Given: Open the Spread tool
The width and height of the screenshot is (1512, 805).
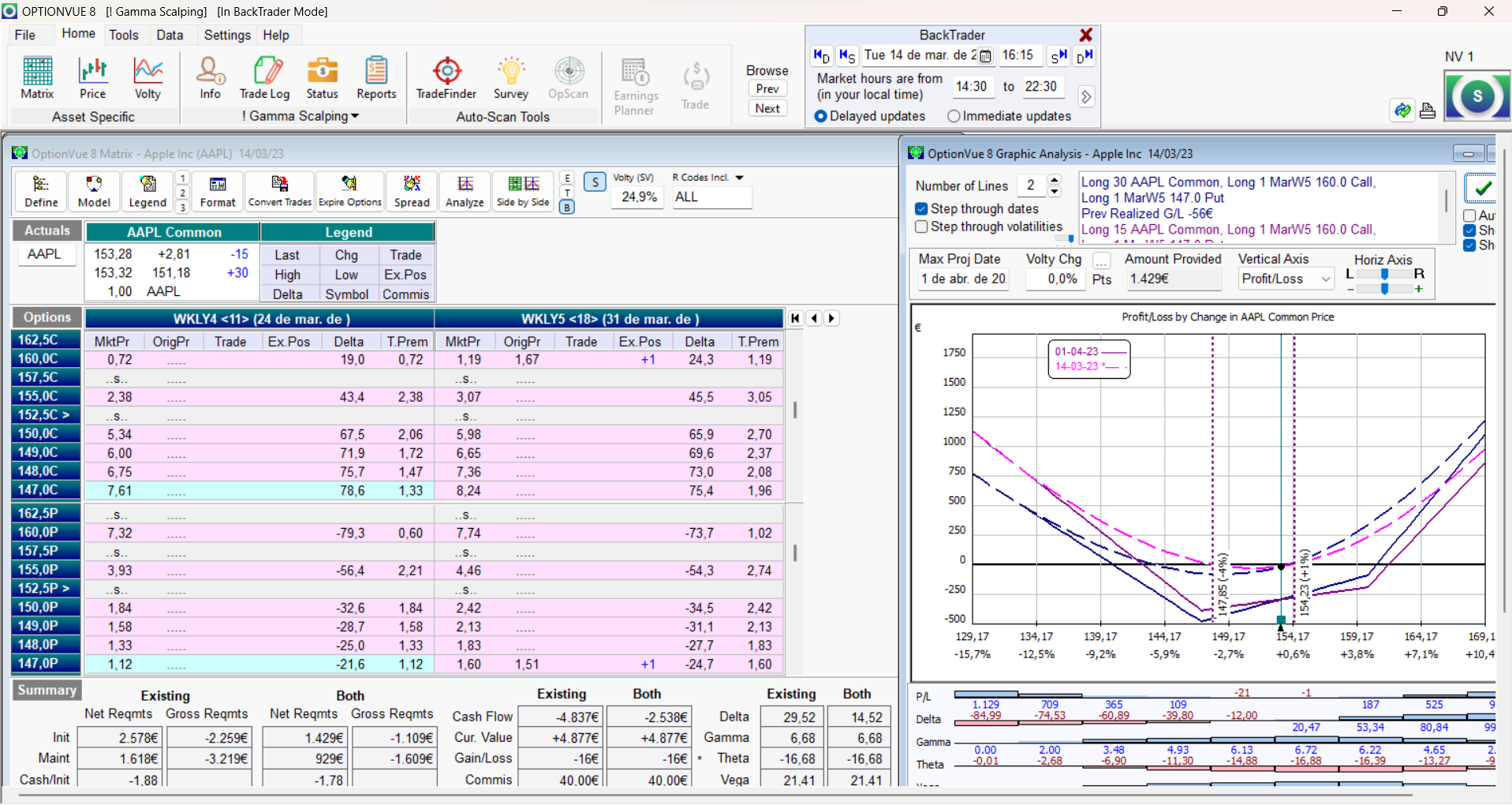Looking at the screenshot, I should [412, 192].
